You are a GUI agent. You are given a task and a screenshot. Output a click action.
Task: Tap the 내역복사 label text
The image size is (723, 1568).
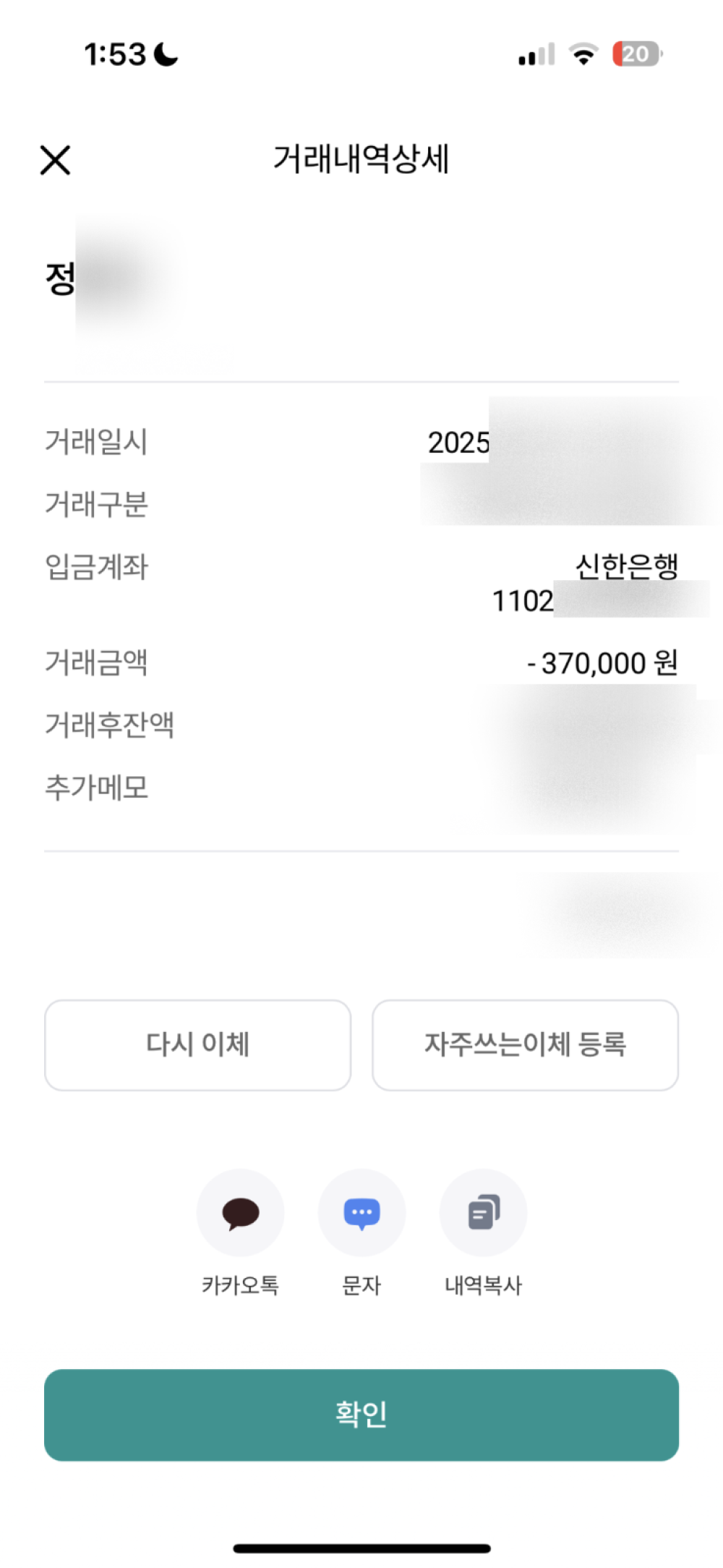(483, 1285)
